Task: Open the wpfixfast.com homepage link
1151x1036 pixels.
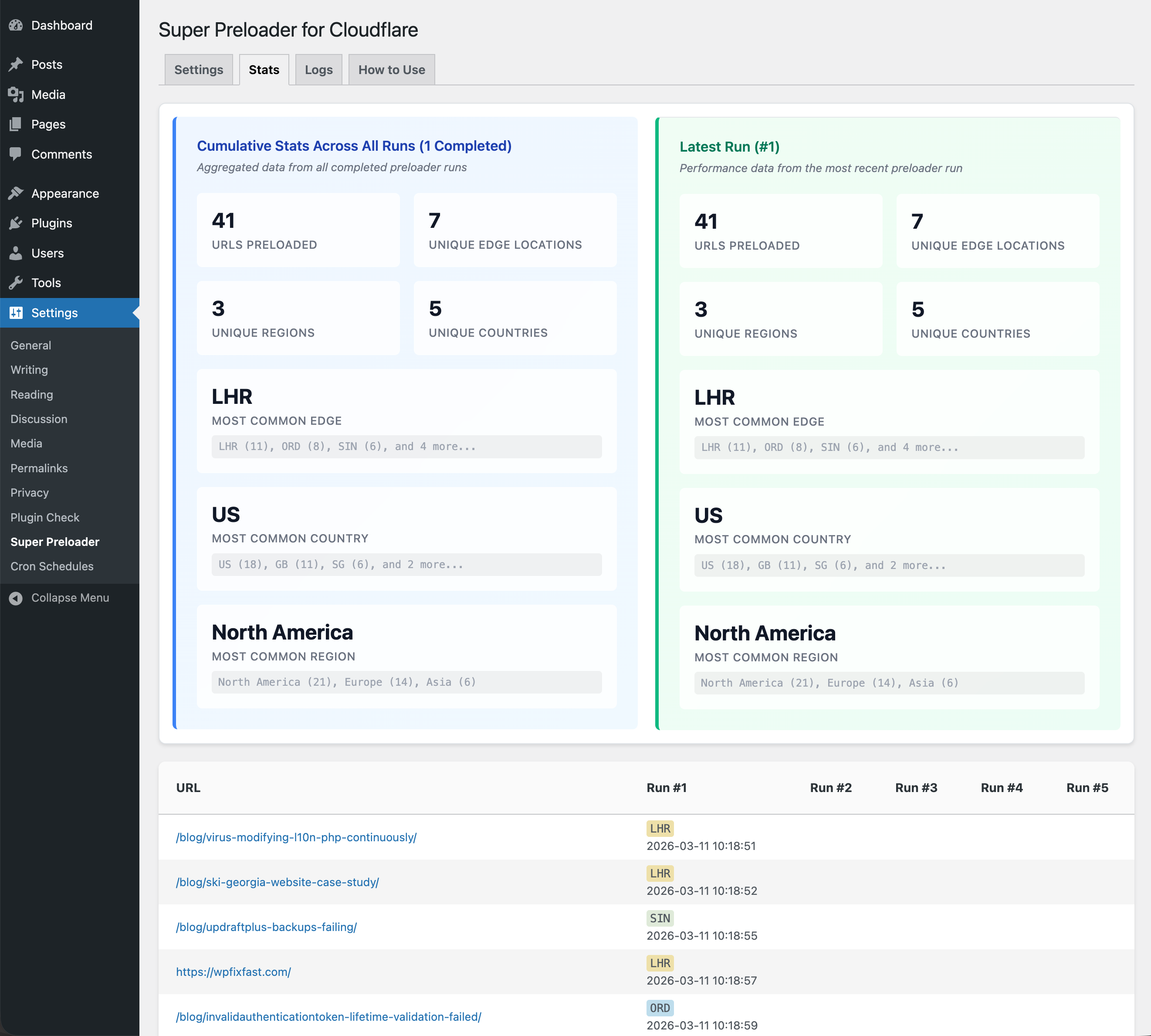Action: tap(234, 972)
